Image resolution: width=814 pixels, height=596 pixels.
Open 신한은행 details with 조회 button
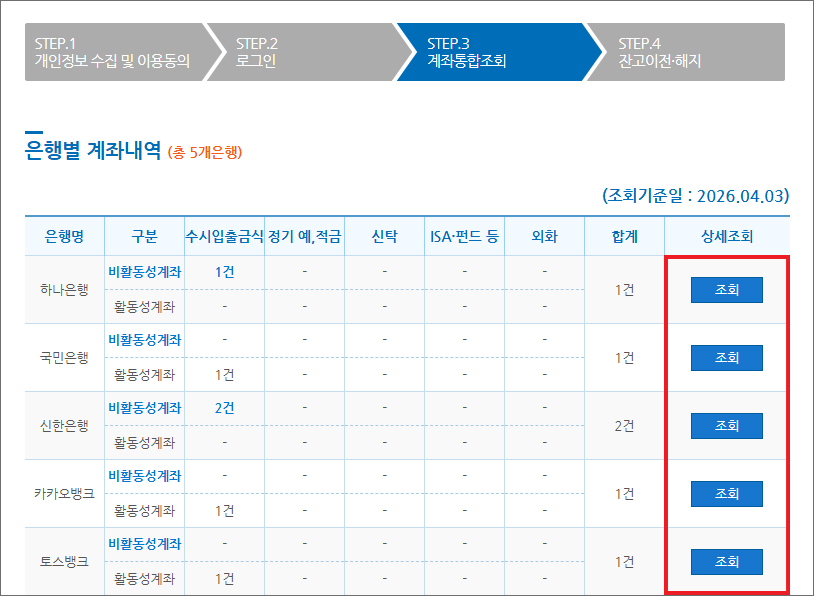pyautogui.click(x=726, y=426)
